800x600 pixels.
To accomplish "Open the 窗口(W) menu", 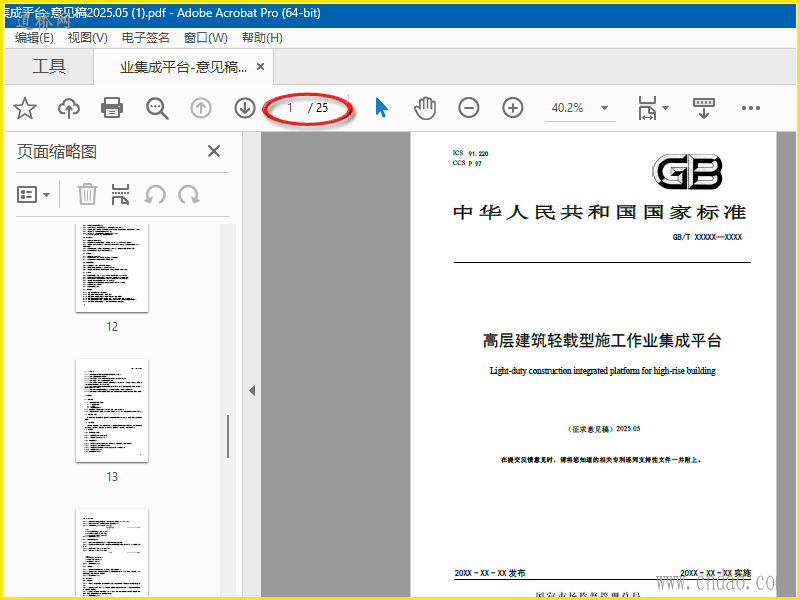I will pyautogui.click(x=206, y=38).
